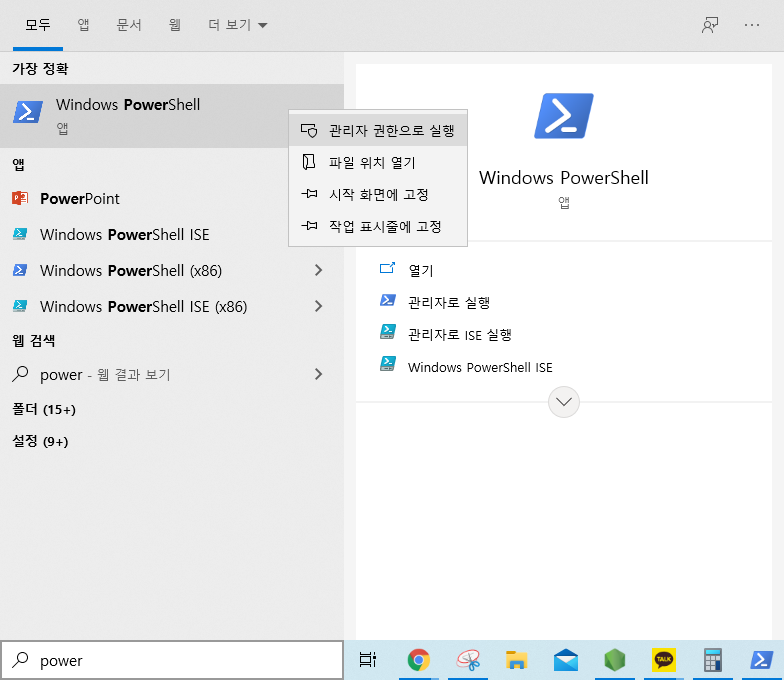Image resolution: width=784 pixels, height=680 pixels.
Task: Open the 더 보기 dropdown
Action: 238,25
